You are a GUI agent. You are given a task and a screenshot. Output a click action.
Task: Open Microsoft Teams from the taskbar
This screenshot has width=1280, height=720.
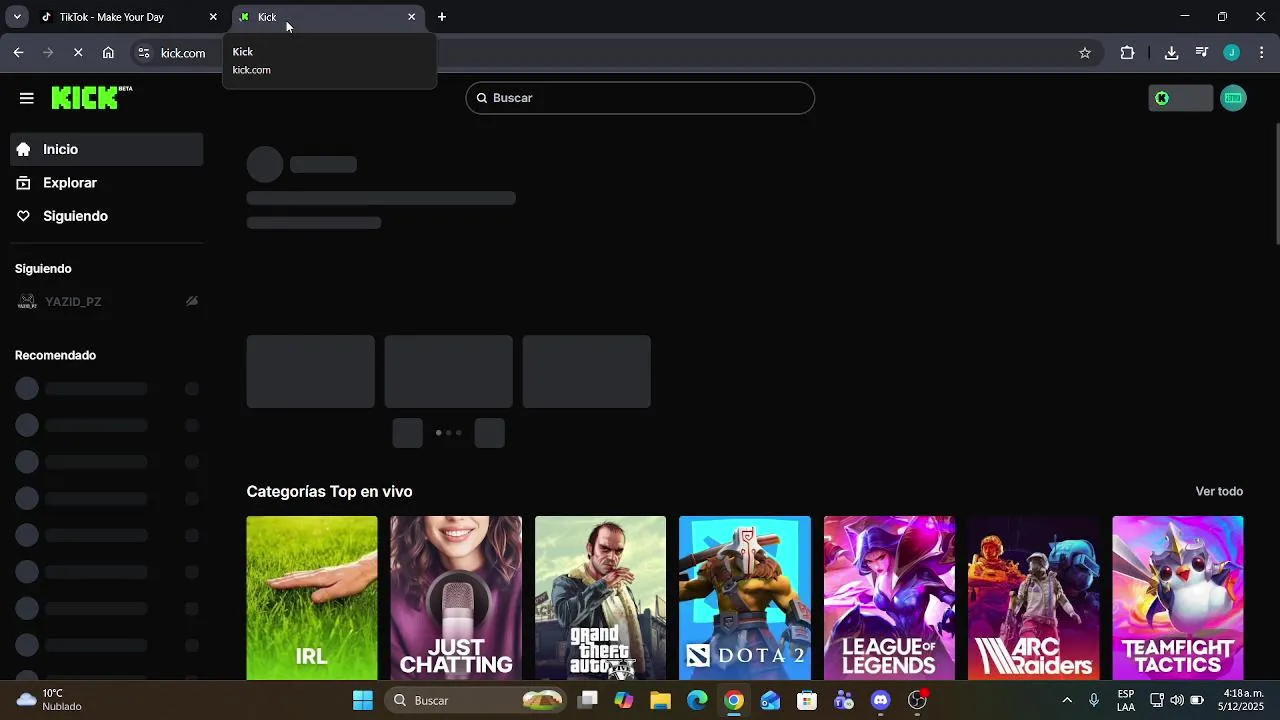pyautogui.click(x=844, y=700)
